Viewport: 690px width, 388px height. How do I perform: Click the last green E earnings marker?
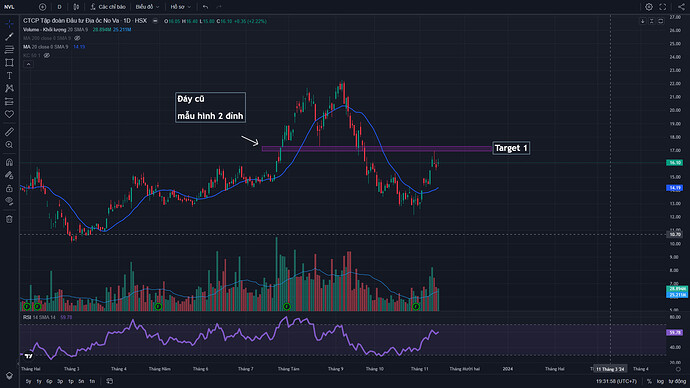[416, 307]
